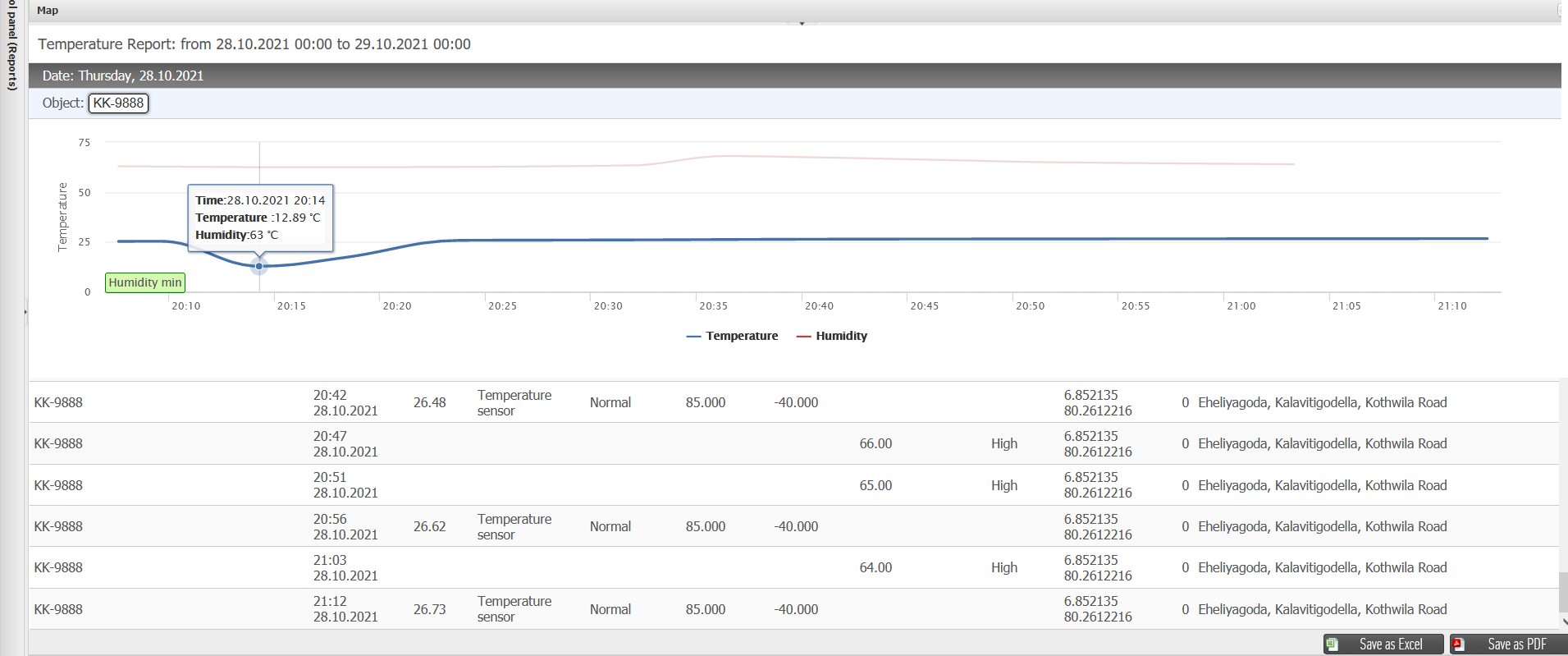Open the Map panel header
This screenshot has width=1568, height=656.
(x=48, y=11)
